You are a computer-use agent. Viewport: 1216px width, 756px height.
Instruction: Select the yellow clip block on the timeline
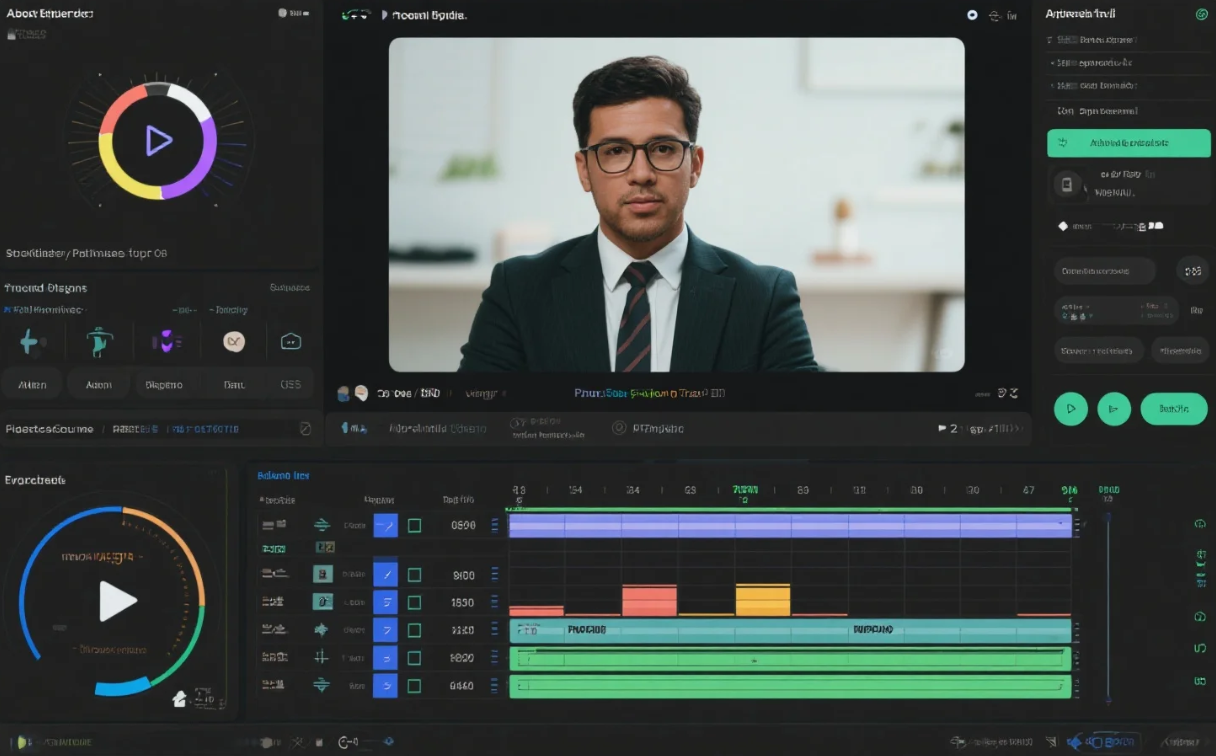762,600
